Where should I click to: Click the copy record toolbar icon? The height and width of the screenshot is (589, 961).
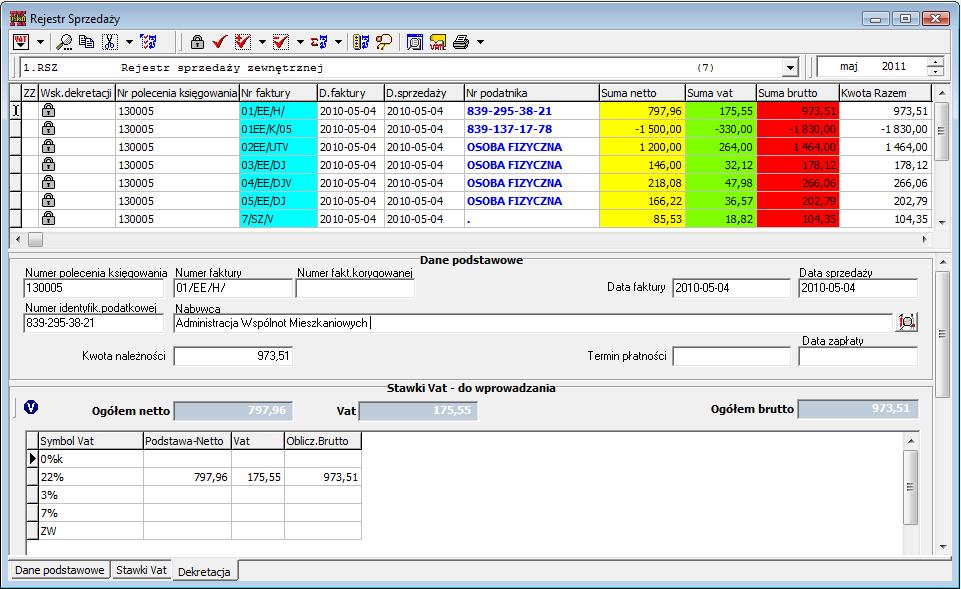click(x=86, y=42)
